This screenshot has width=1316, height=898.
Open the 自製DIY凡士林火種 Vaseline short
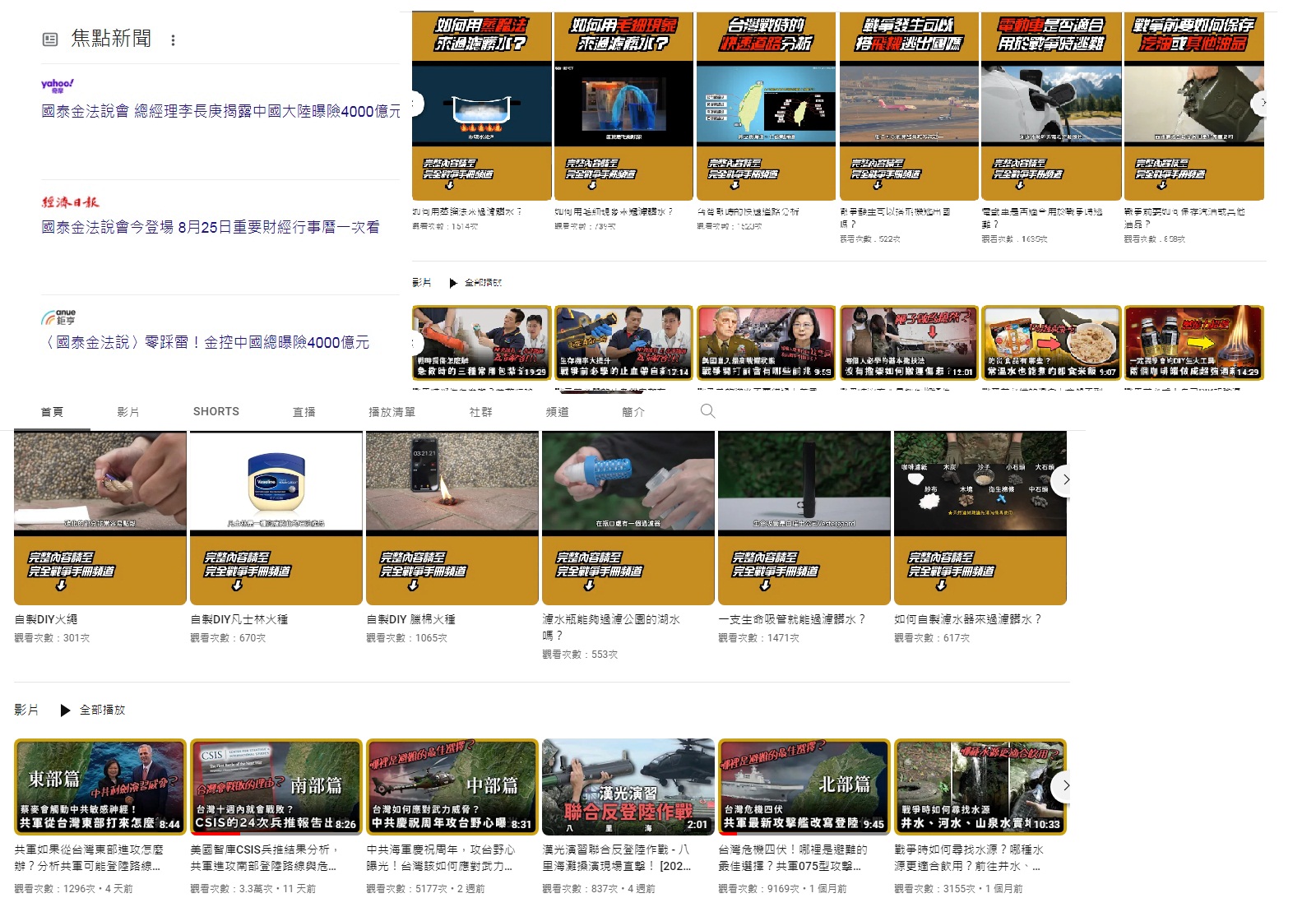click(x=276, y=518)
